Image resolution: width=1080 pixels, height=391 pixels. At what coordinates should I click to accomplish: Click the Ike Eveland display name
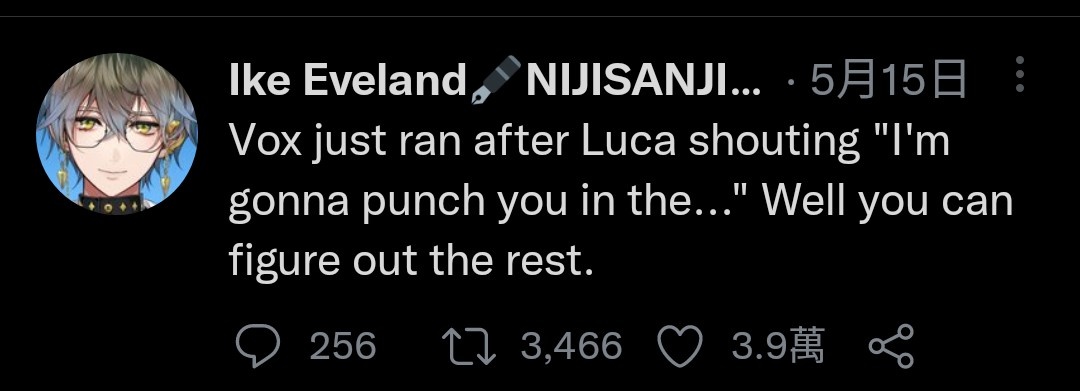(x=348, y=81)
